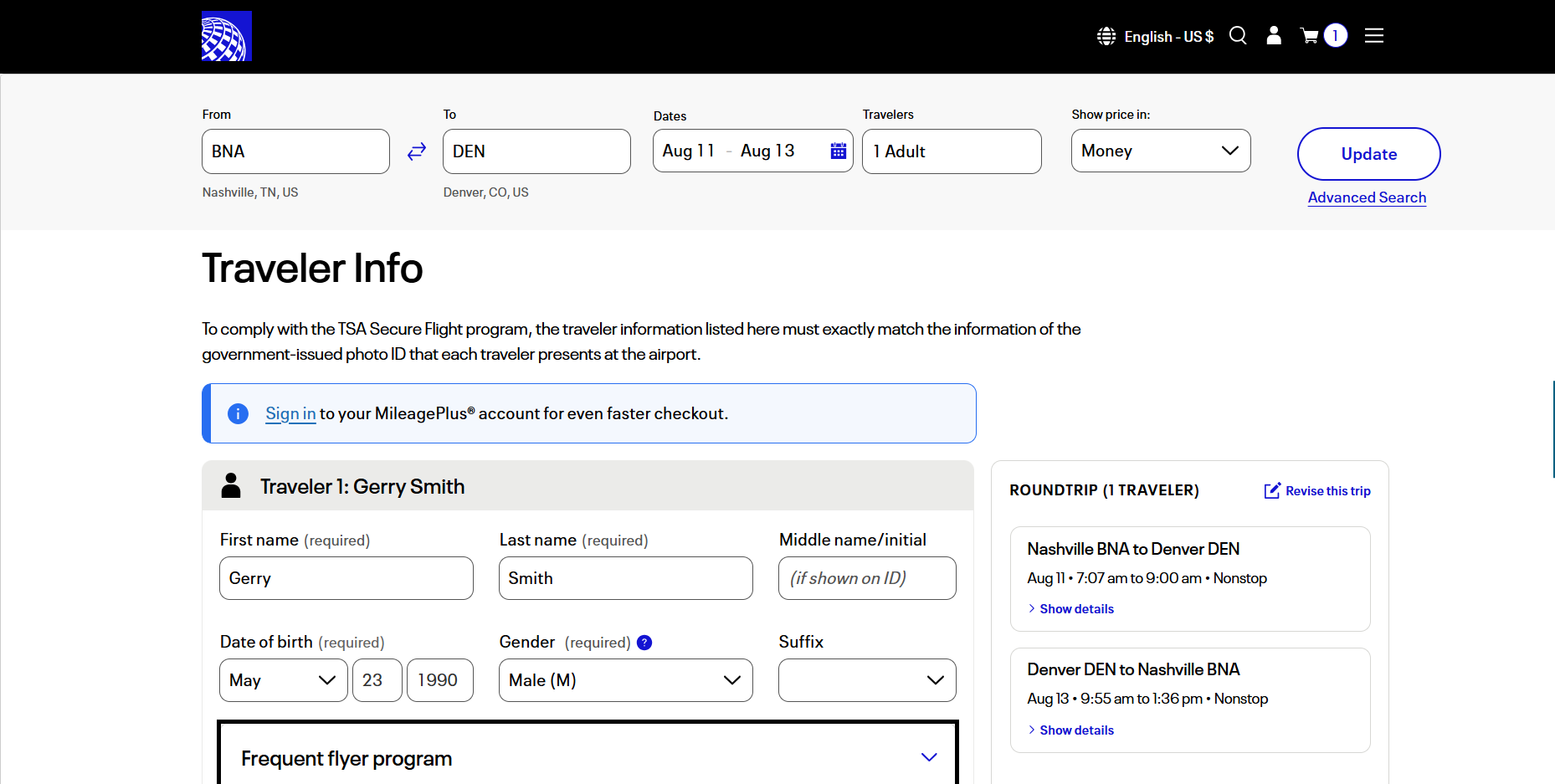1555x784 pixels.
Task: Click the Revise this trip edit icon
Action: coord(1272,490)
